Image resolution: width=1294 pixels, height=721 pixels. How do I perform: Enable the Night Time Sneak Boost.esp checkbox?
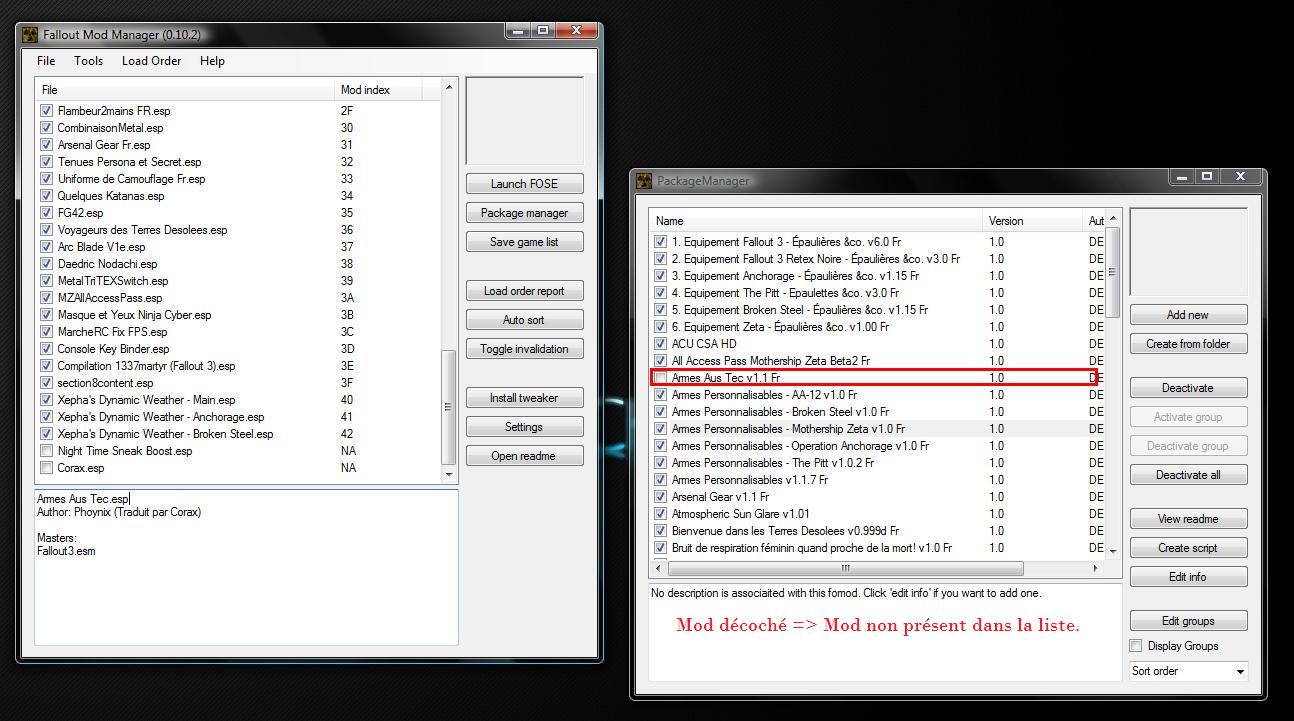(x=46, y=451)
